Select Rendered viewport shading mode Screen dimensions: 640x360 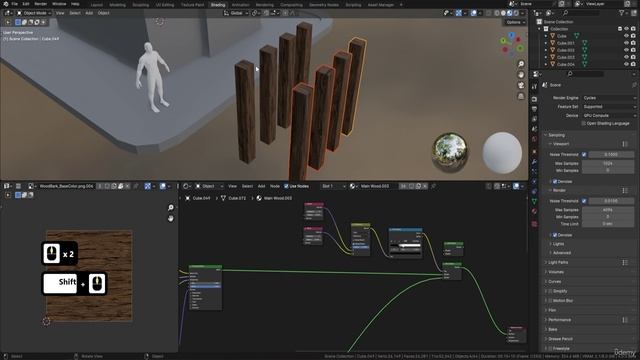click(x=516, y=13)
